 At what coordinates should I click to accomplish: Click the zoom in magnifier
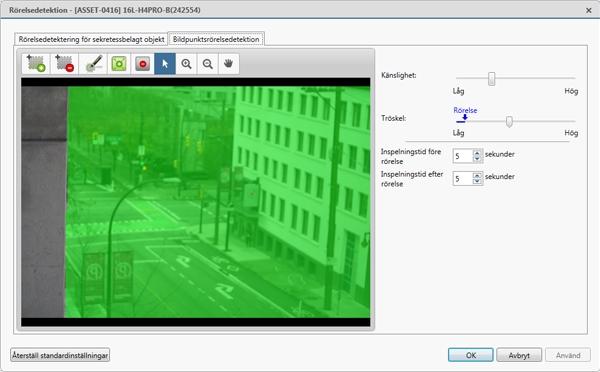186,64
